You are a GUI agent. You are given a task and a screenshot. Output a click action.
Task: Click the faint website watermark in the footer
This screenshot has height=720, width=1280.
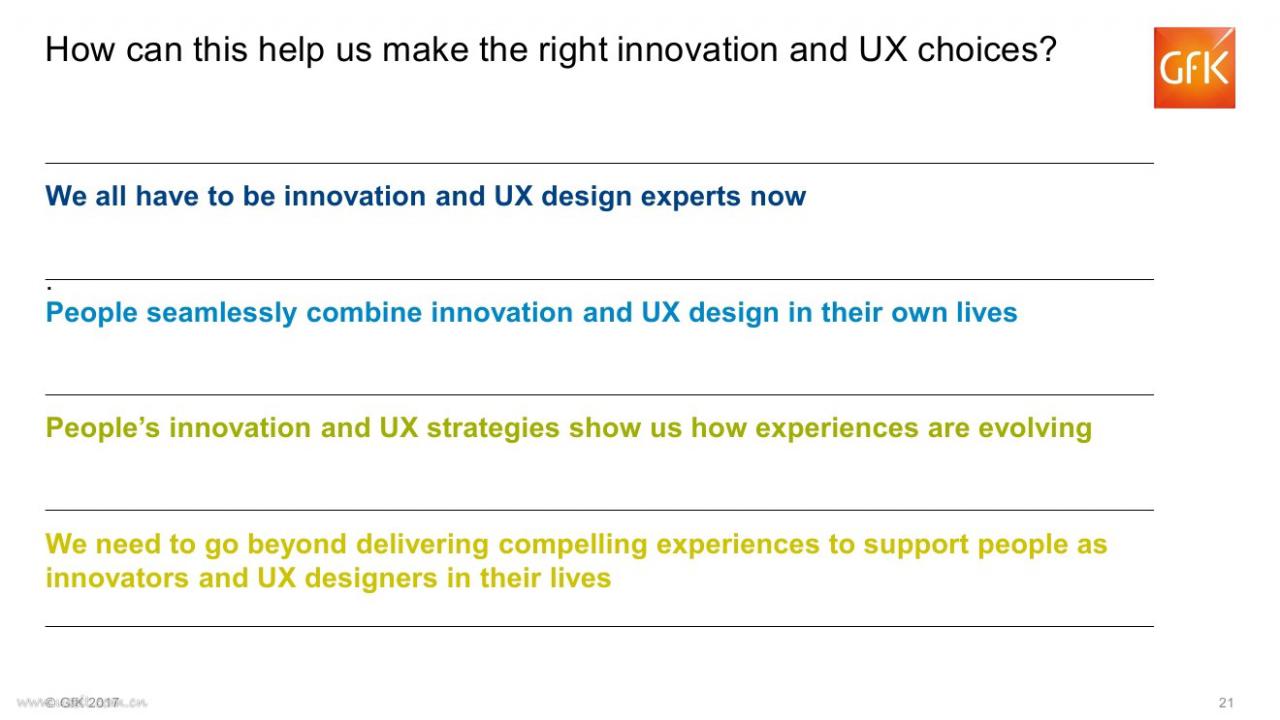83,702
